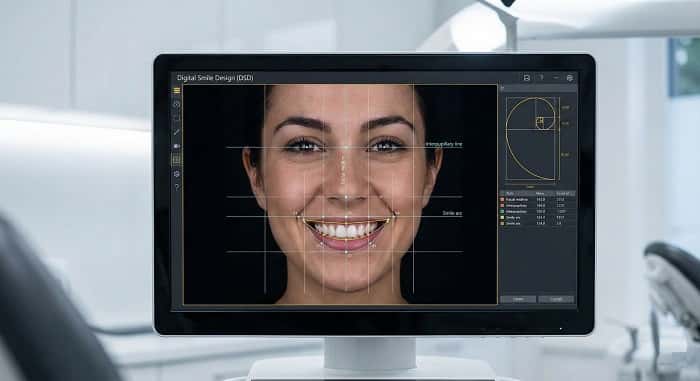
Task: Minimize the Digital Smile Design window
Action: (x=556, y=78)
